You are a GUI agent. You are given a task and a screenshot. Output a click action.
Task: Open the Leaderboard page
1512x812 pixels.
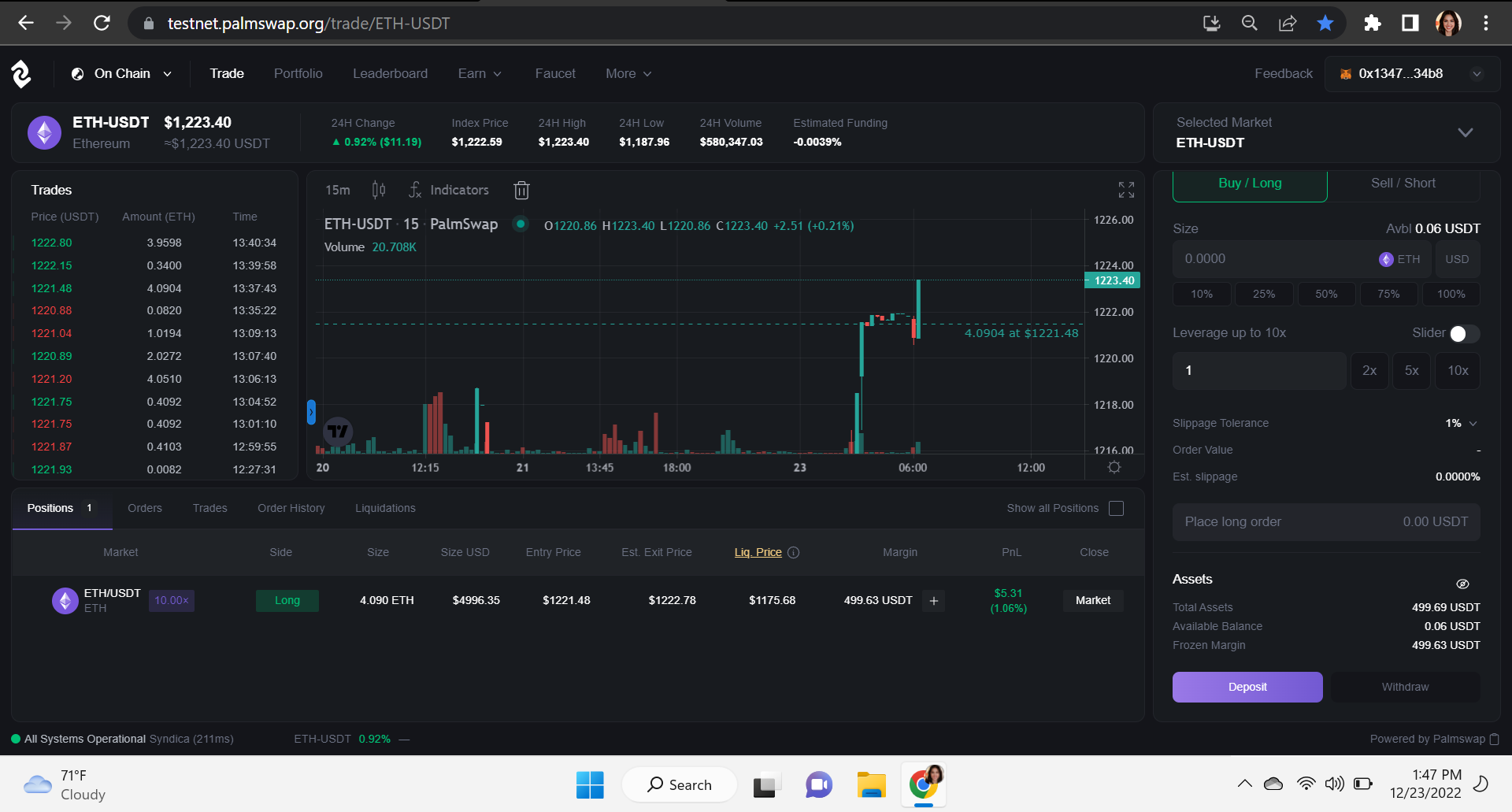pos(390,73)
